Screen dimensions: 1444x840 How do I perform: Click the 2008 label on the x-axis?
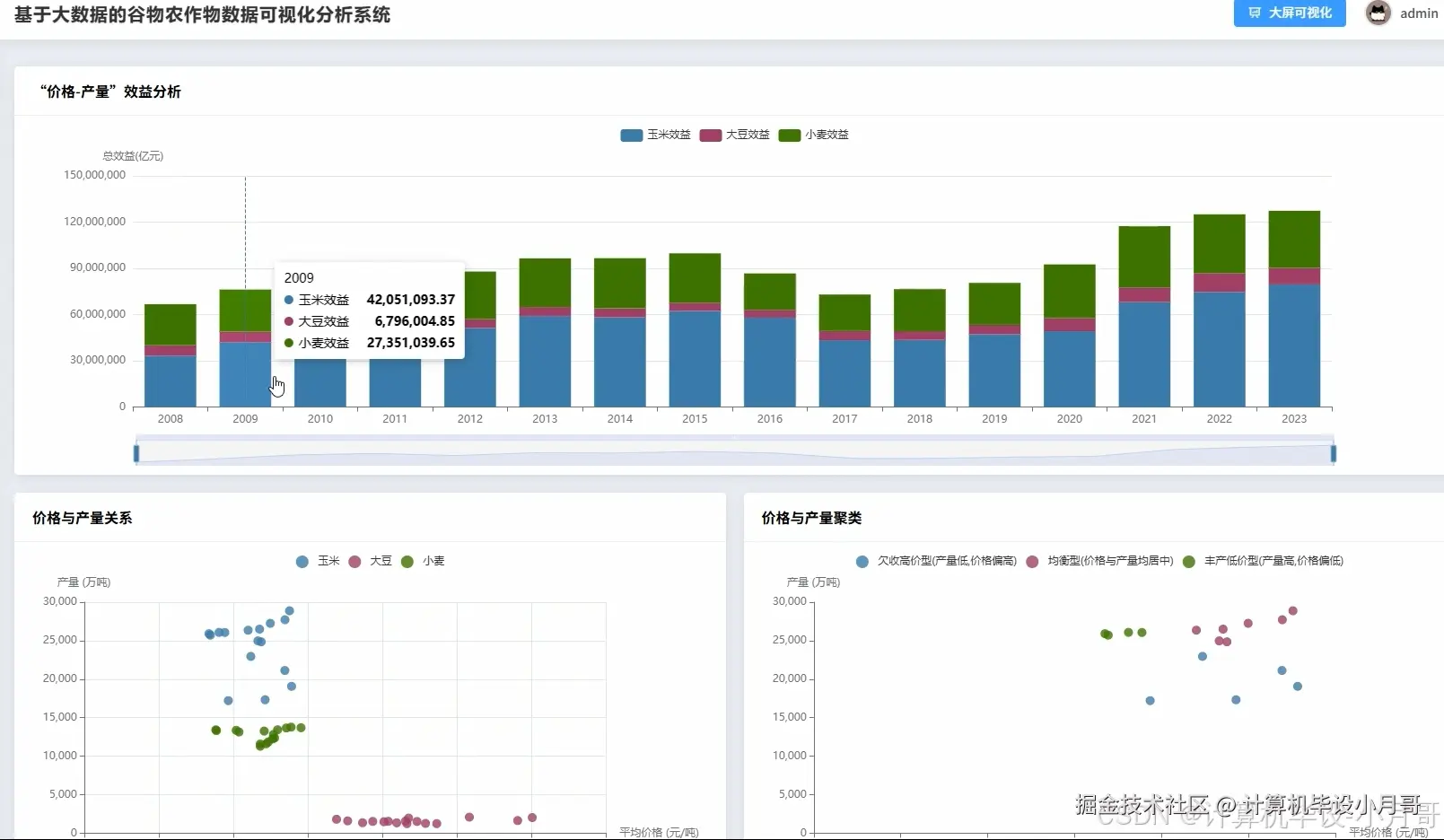[171, 419]
